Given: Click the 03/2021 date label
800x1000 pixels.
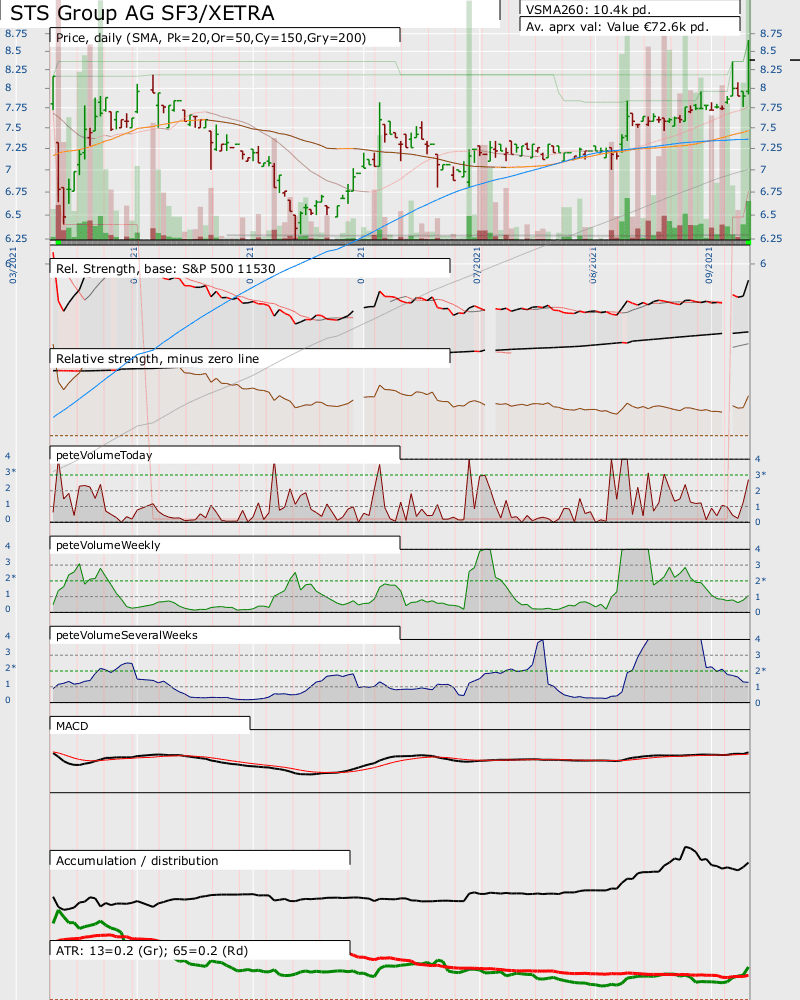Looking at the screenshot, I should 13,265.
